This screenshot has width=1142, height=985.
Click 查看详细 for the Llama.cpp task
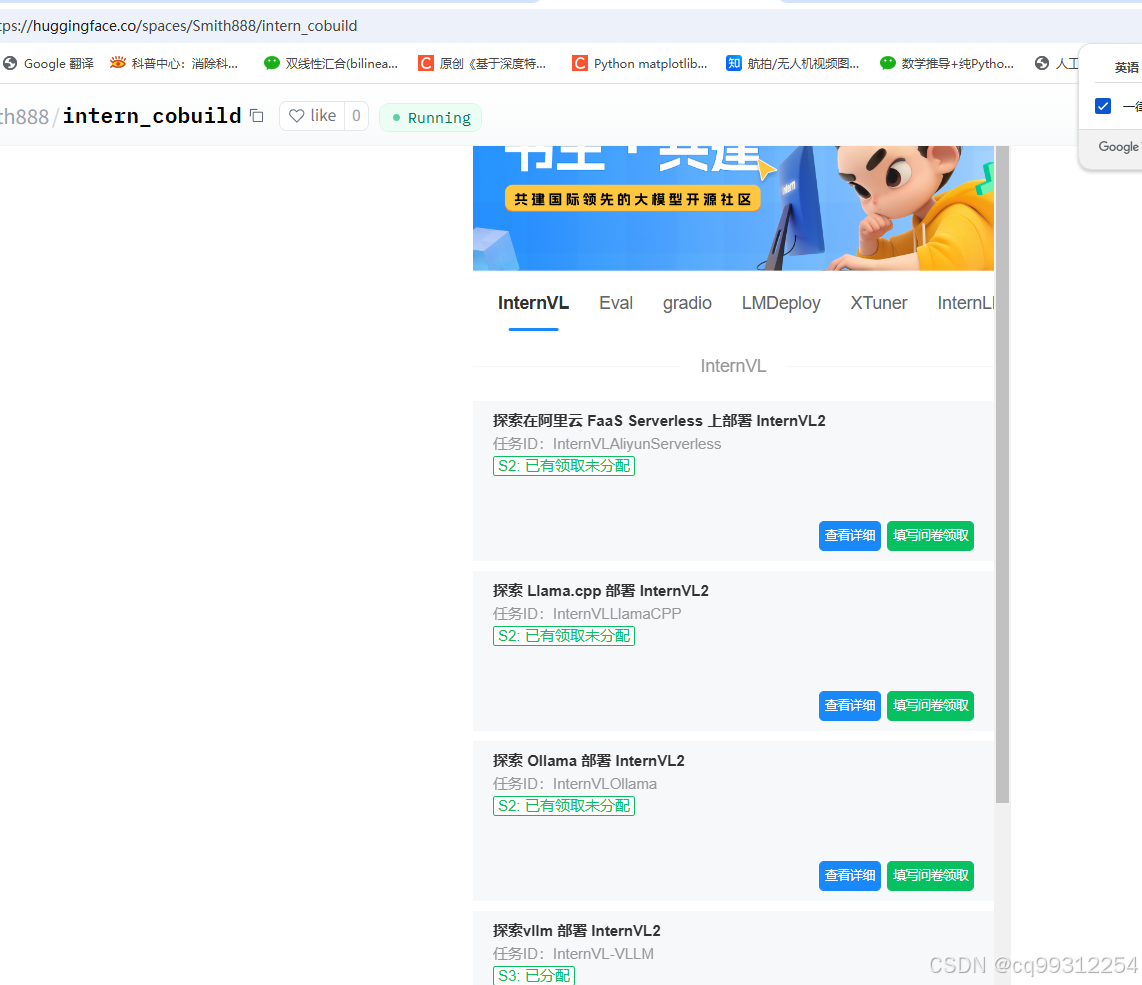point(850,705)
